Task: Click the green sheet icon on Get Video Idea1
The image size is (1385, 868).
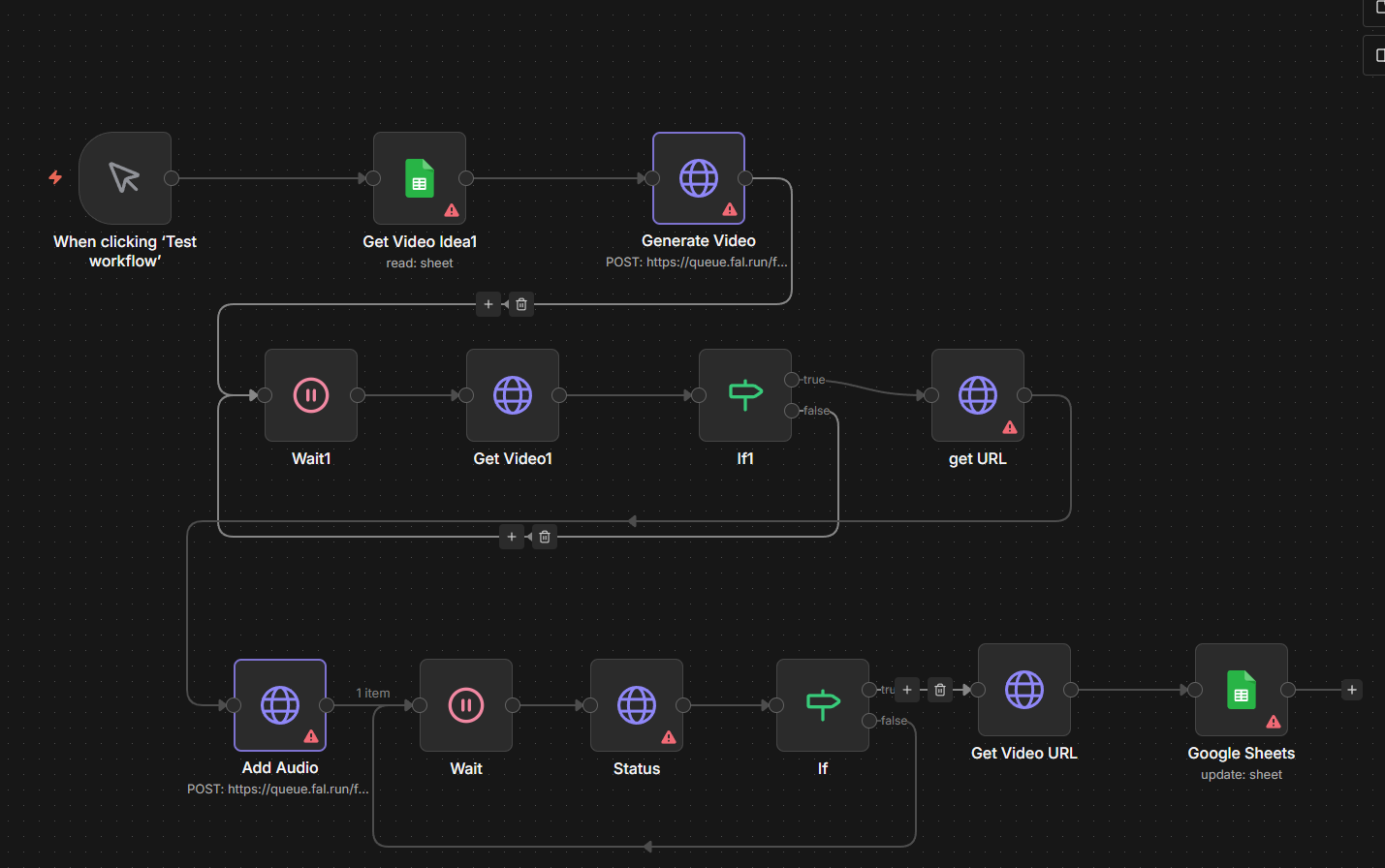Action: coord(419,177)
